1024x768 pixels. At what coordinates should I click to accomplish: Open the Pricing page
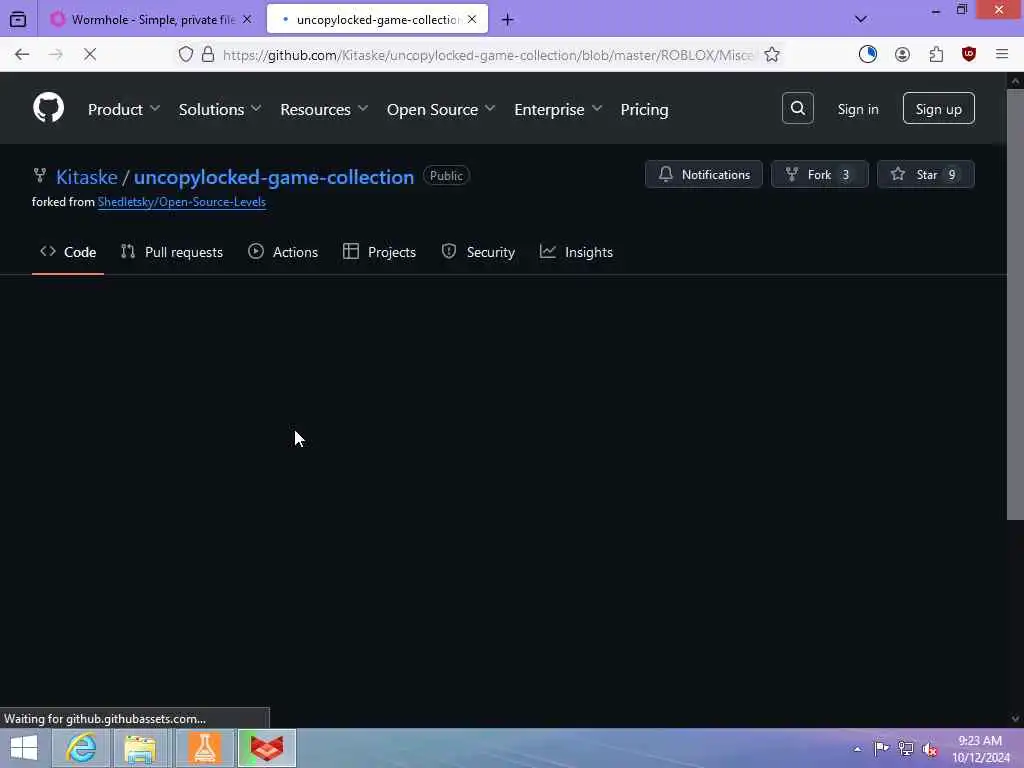point(644,109)
